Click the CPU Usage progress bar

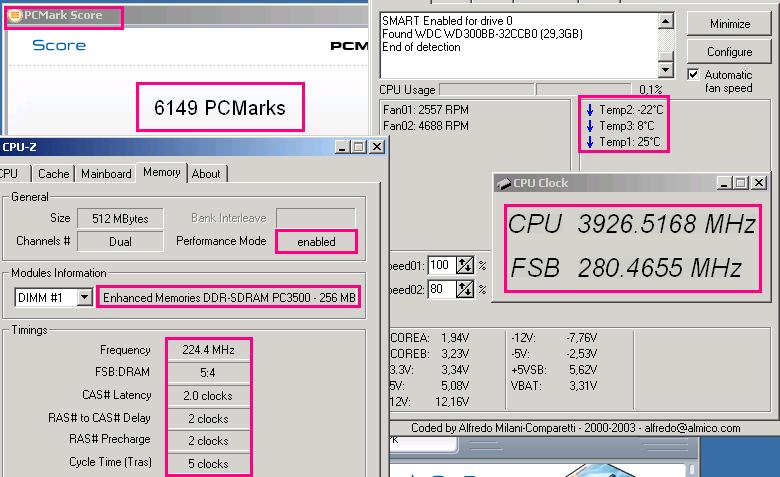(x=535, y=90)
